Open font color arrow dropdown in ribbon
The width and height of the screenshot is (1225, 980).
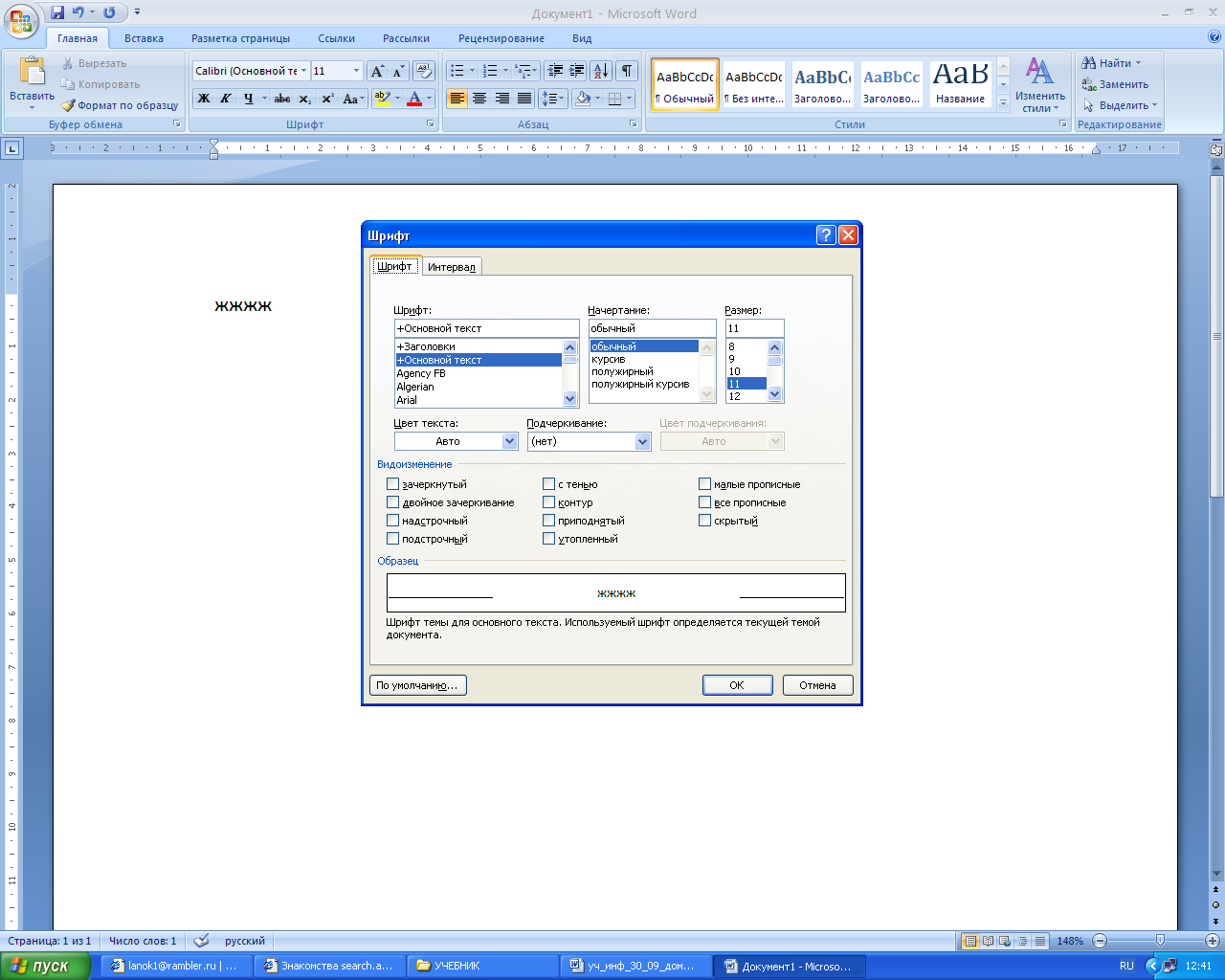[430, 99]
